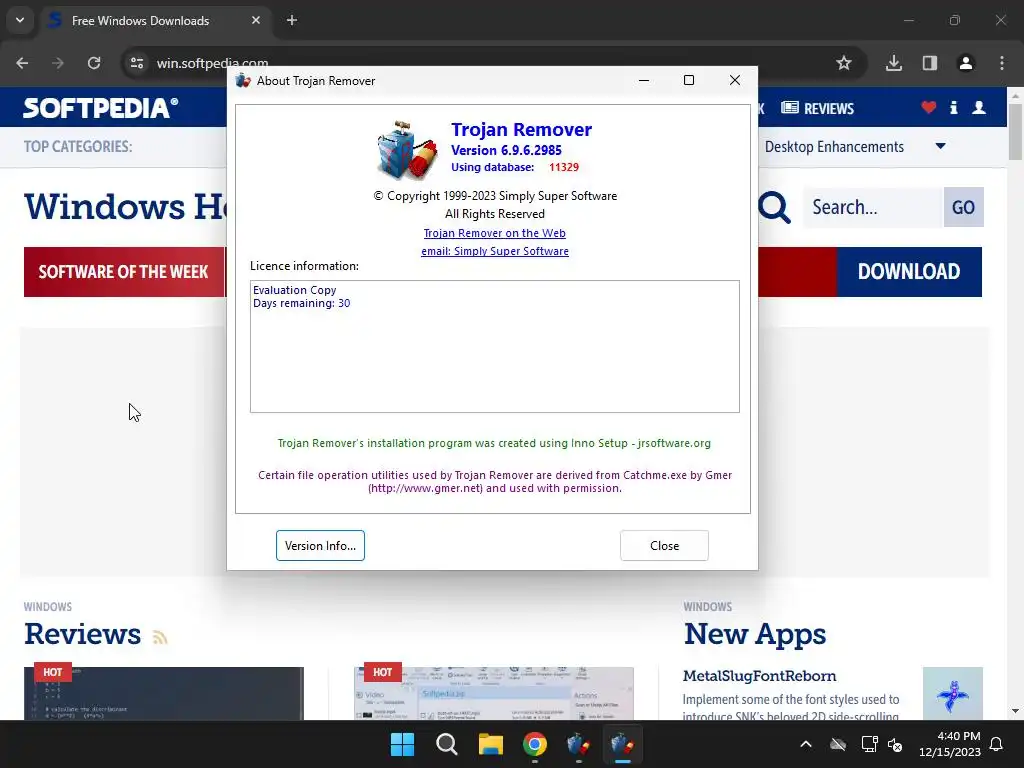The image size is (1024, 768).
Task: Open Windows taskbar Search
Action: (x=447, y=744)
